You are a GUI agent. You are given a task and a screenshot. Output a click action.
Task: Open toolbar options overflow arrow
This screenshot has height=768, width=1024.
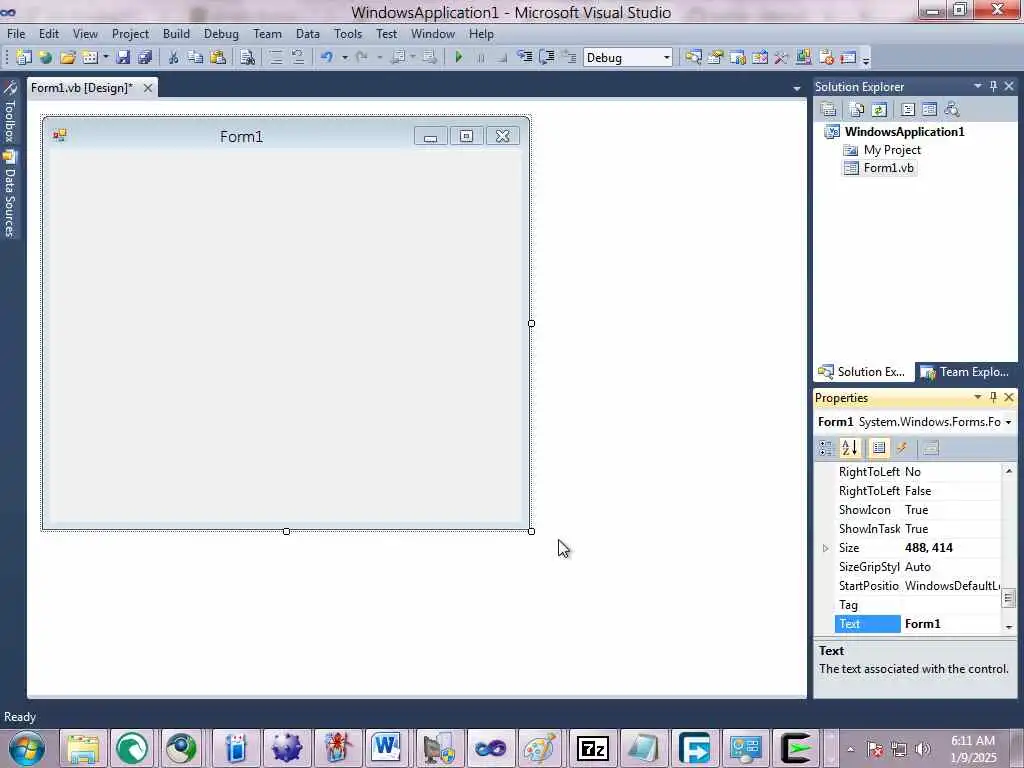coord(866,60)
